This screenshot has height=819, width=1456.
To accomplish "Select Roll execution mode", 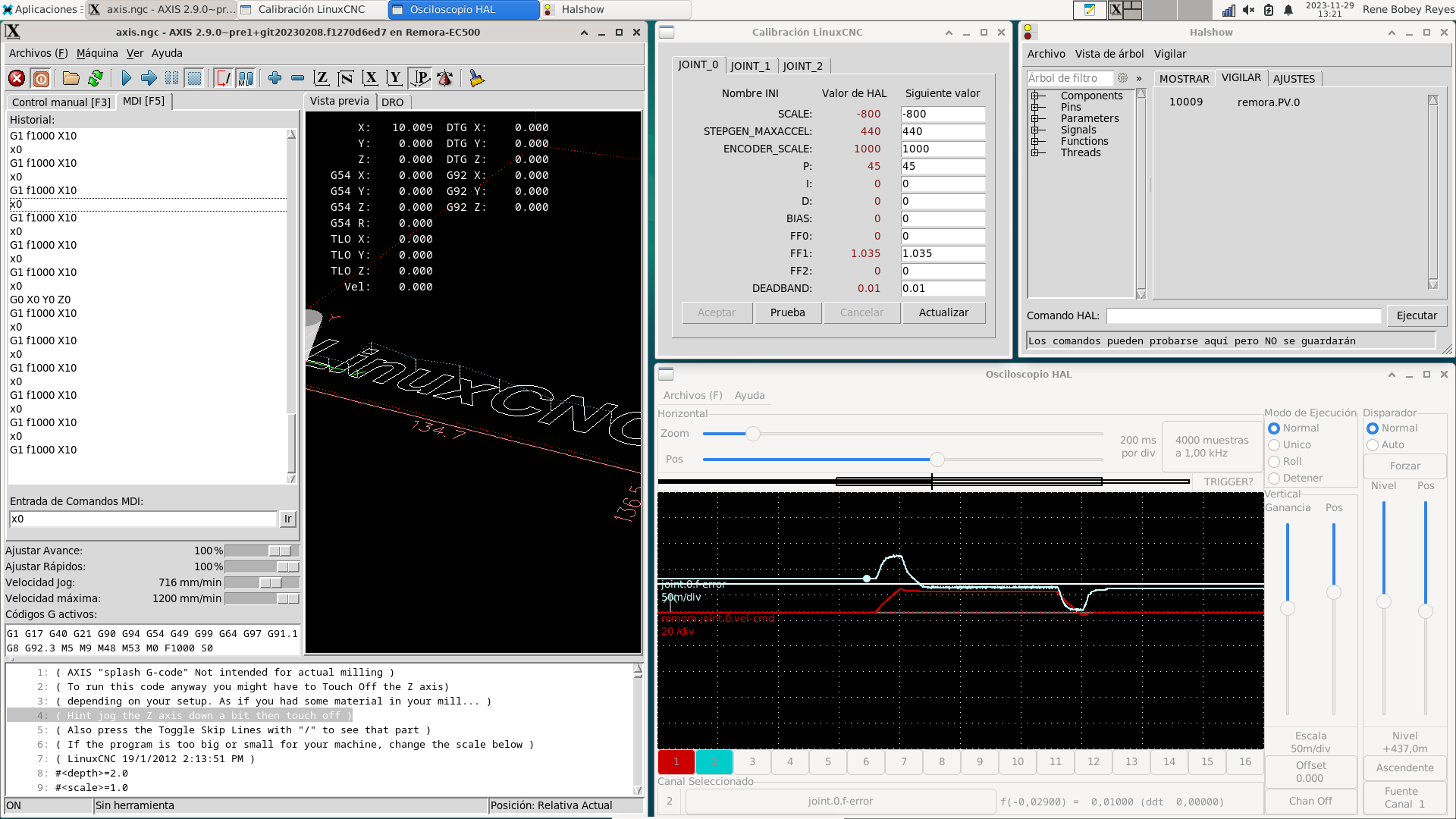I will tap(1274, 462).
